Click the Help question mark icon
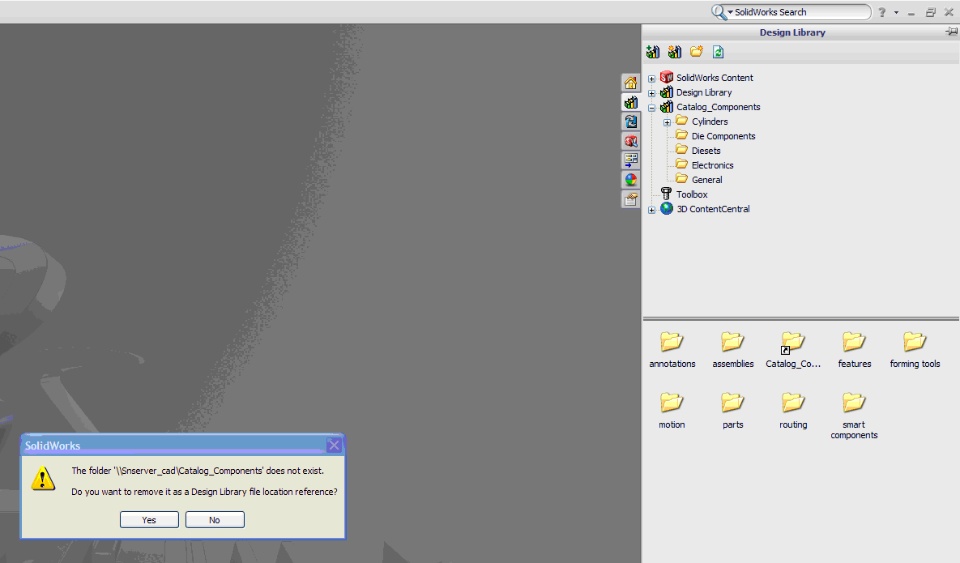Image resolution: width=960 pixels, height=563 pixels. (x=882, y=12)
